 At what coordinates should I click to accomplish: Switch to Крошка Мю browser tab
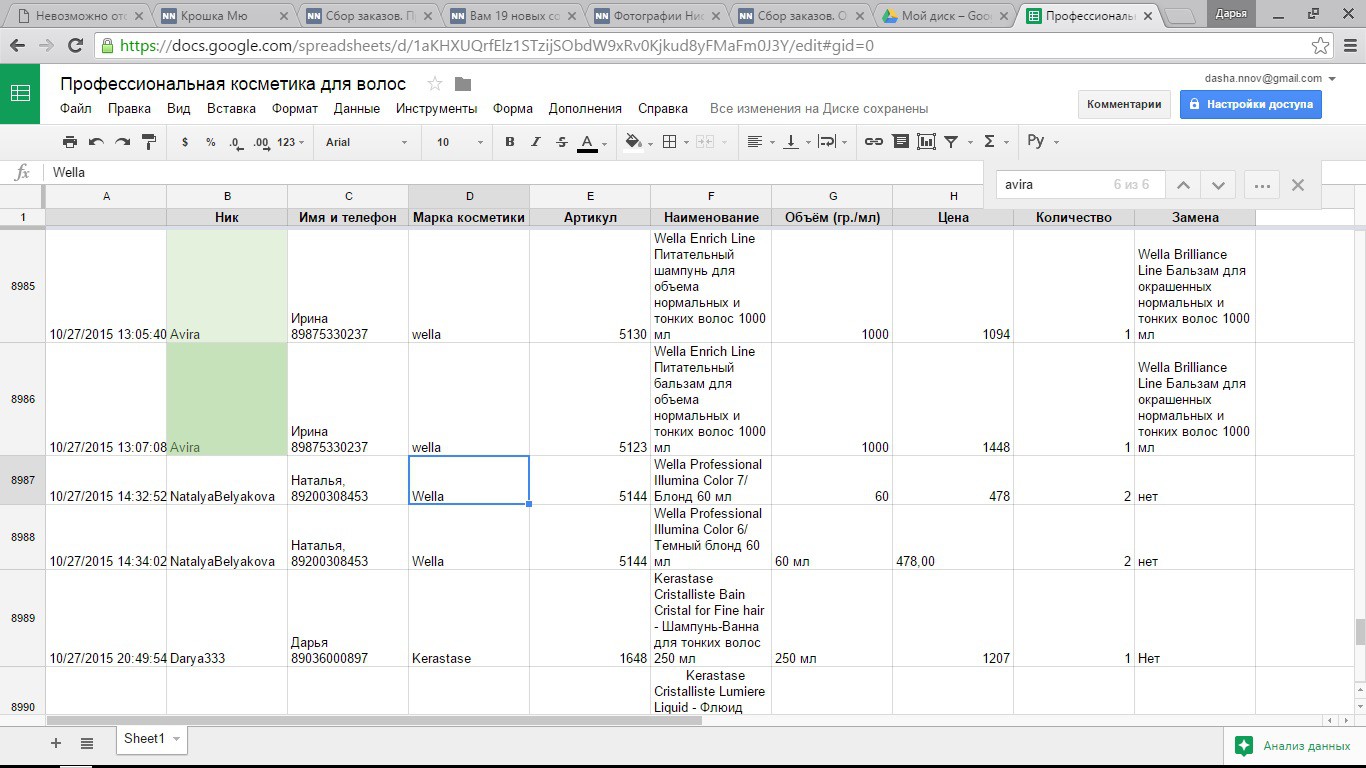[225, 16]
